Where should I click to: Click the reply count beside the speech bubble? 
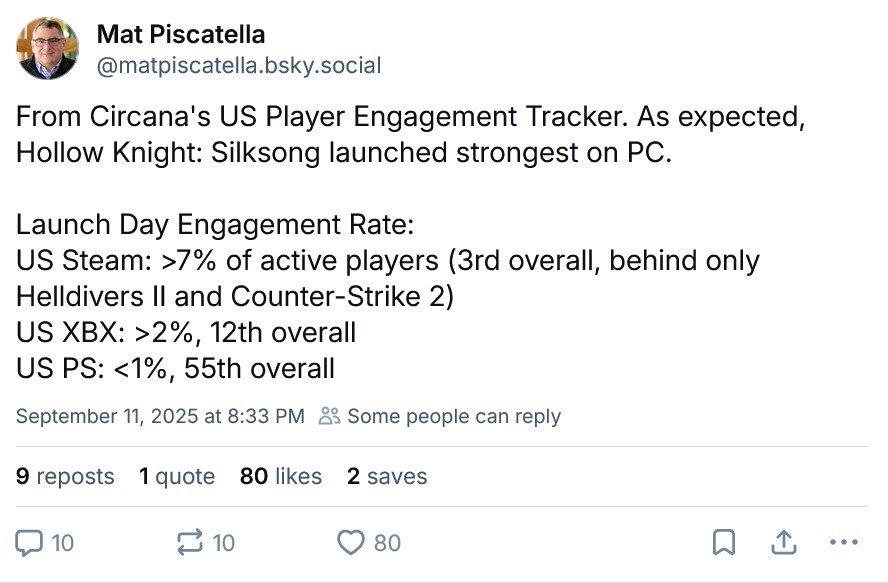(63, 543)
